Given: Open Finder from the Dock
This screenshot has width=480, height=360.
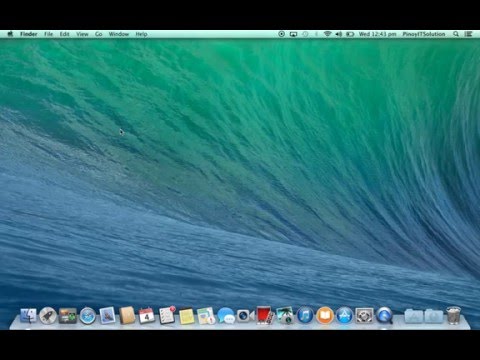Looking at the screenshot, I should [28, 316].
